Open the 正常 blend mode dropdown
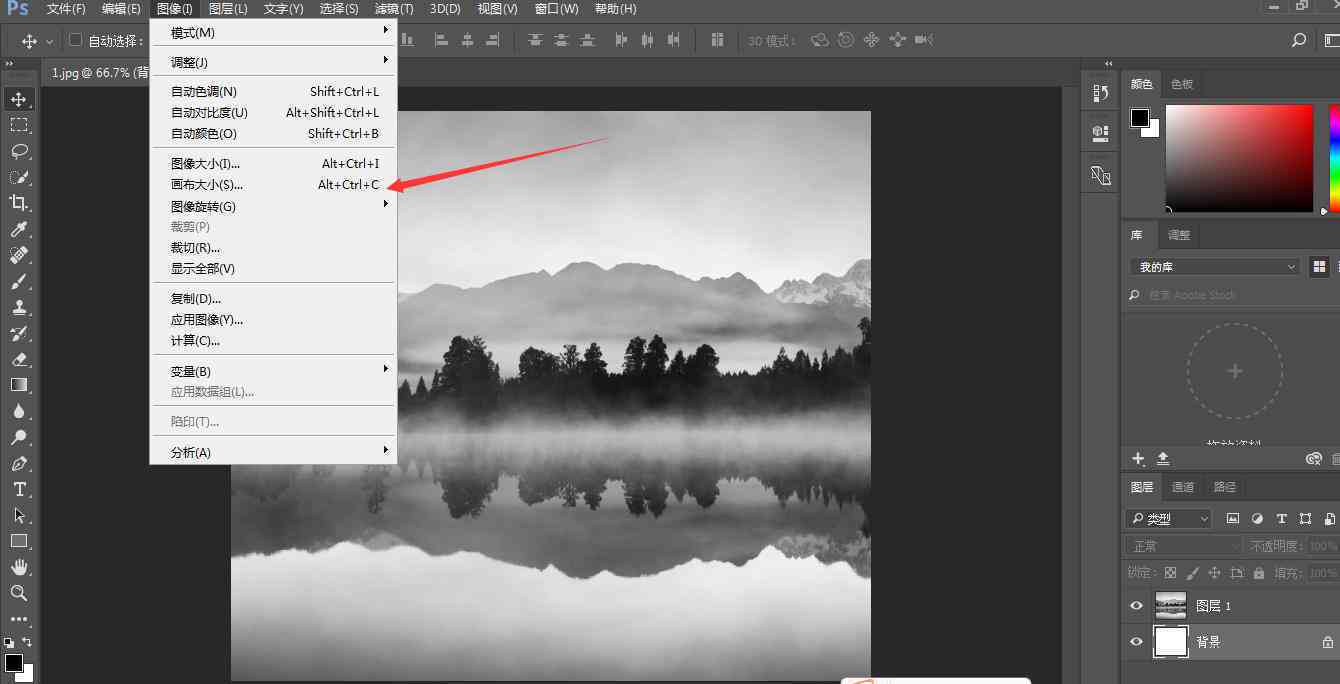The height and width of the screenshot is (684, 1340). [x=1183, y=546]
